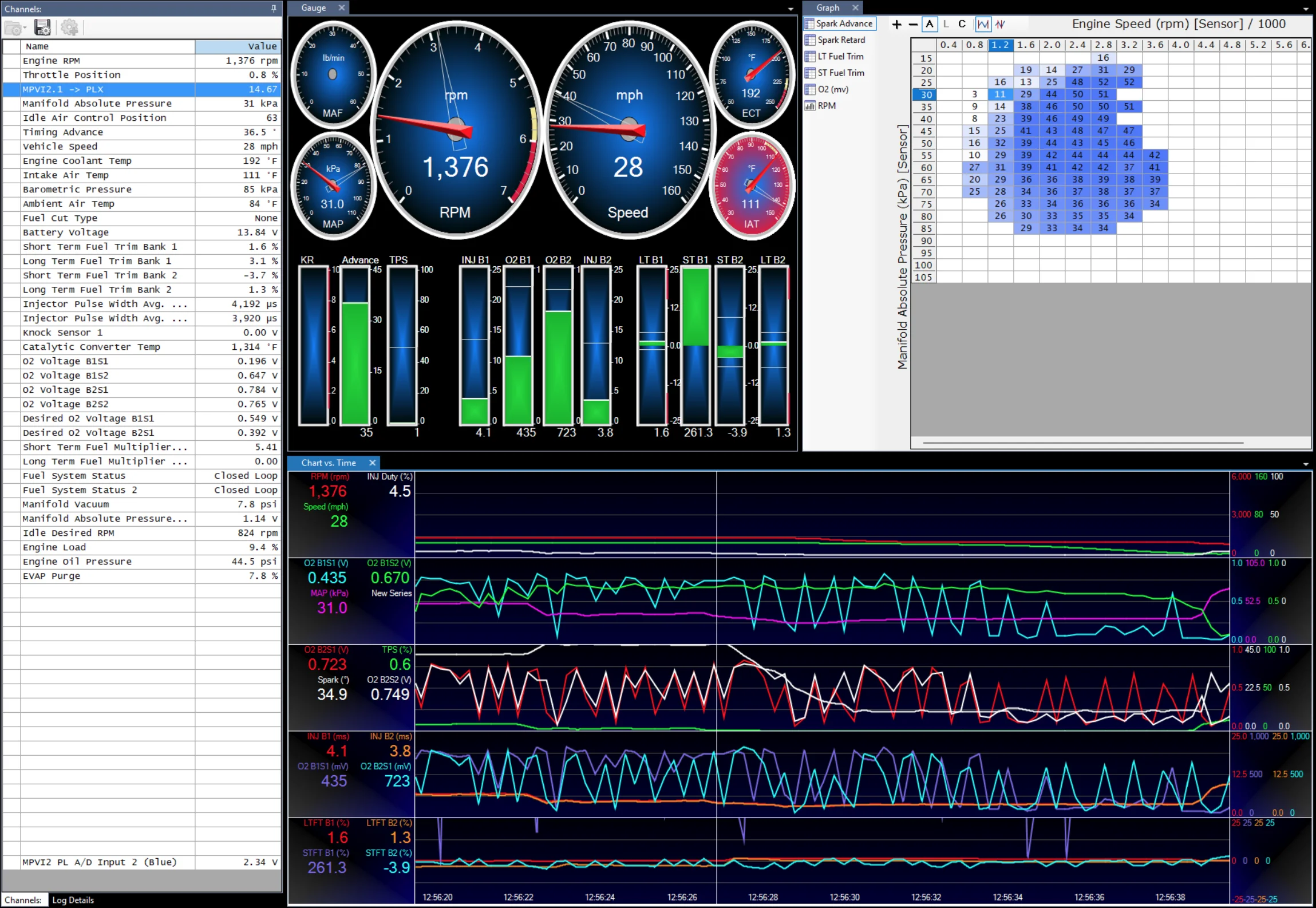Select the ST Fuel Trim graph table

pos(834,73)
